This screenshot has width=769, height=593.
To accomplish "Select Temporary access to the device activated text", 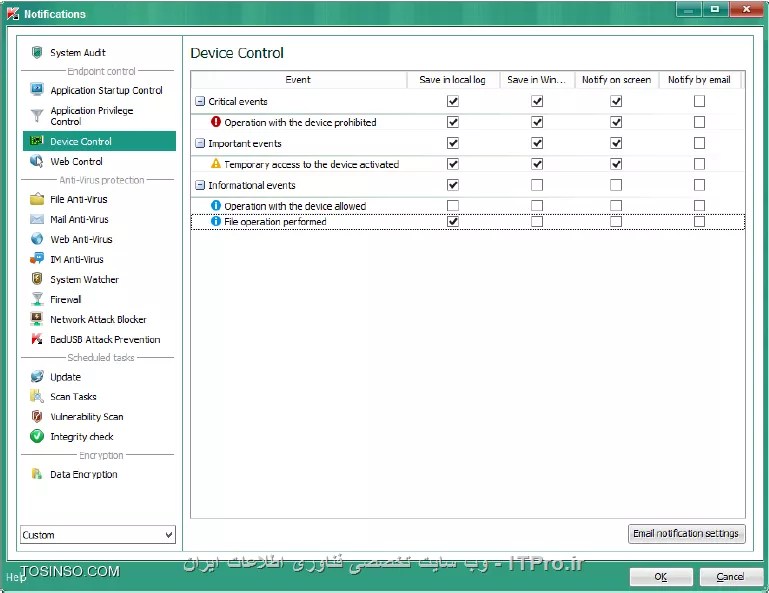I will tap(311, 164).
